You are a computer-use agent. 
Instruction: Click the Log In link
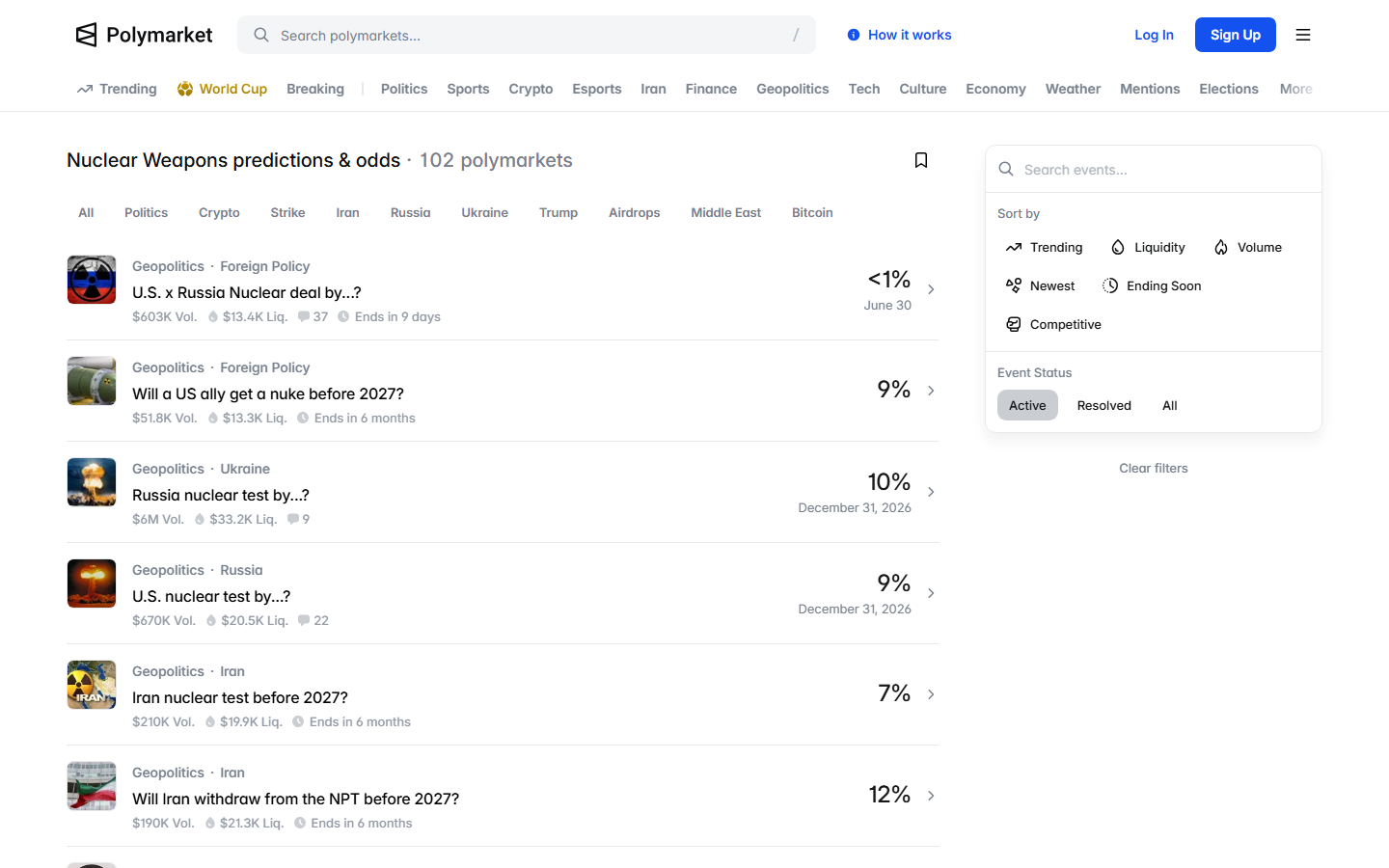pyautogui.click(x=1154, y=35)
